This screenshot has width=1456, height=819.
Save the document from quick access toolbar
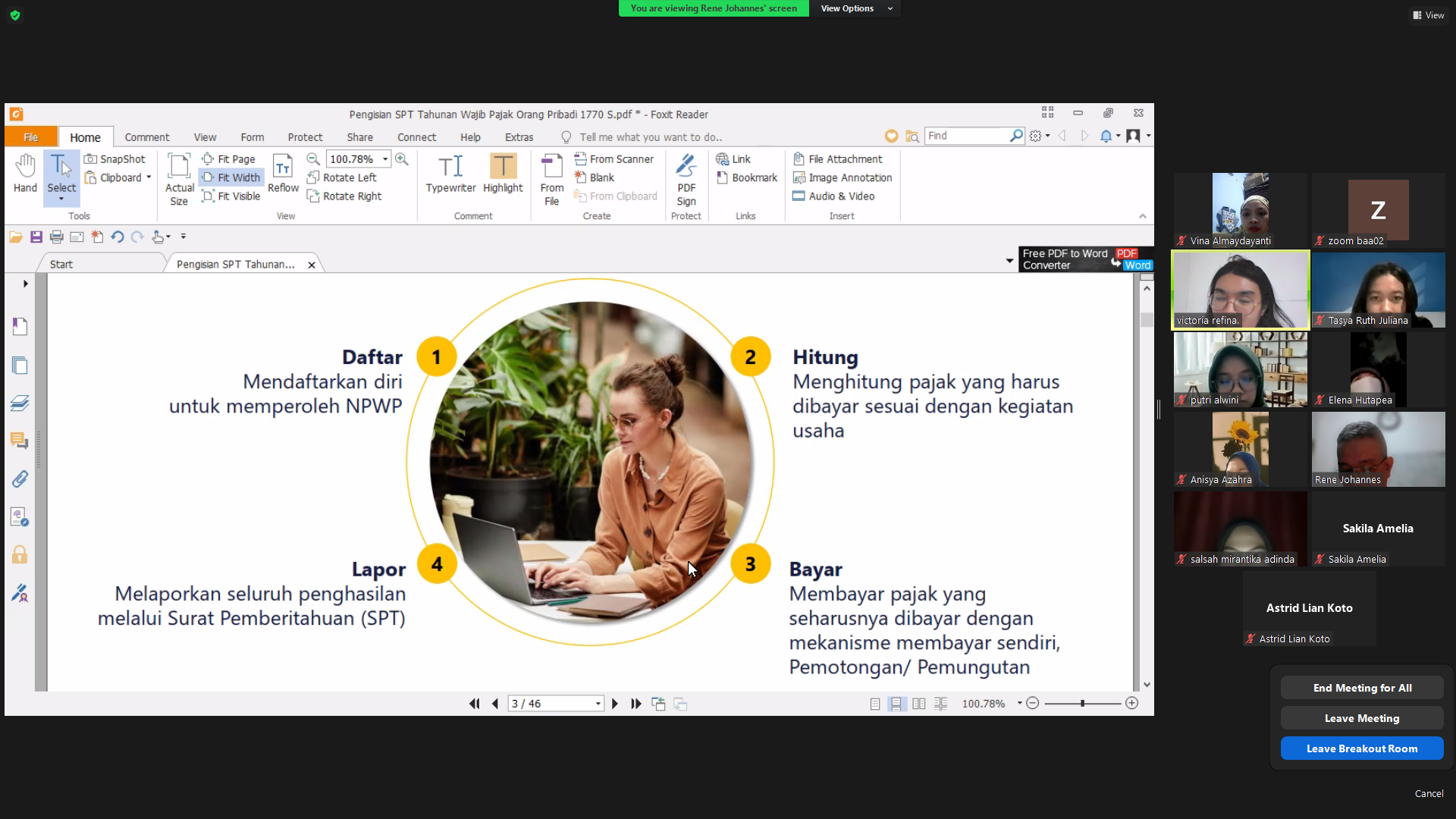point(36,237)
